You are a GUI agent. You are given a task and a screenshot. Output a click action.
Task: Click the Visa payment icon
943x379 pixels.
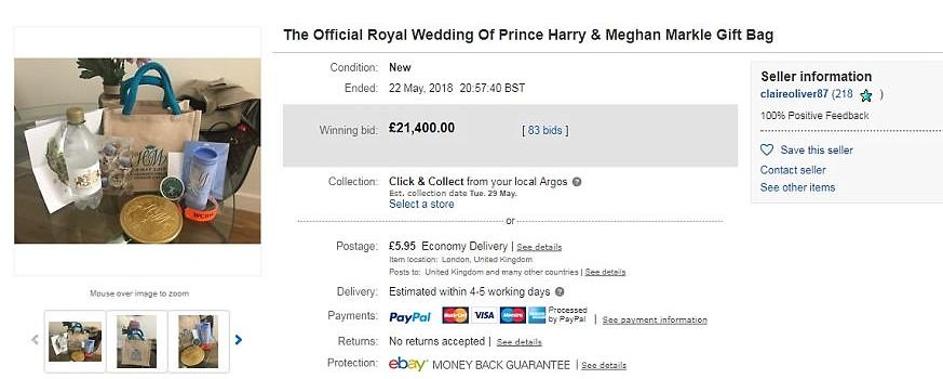point(484,315)
